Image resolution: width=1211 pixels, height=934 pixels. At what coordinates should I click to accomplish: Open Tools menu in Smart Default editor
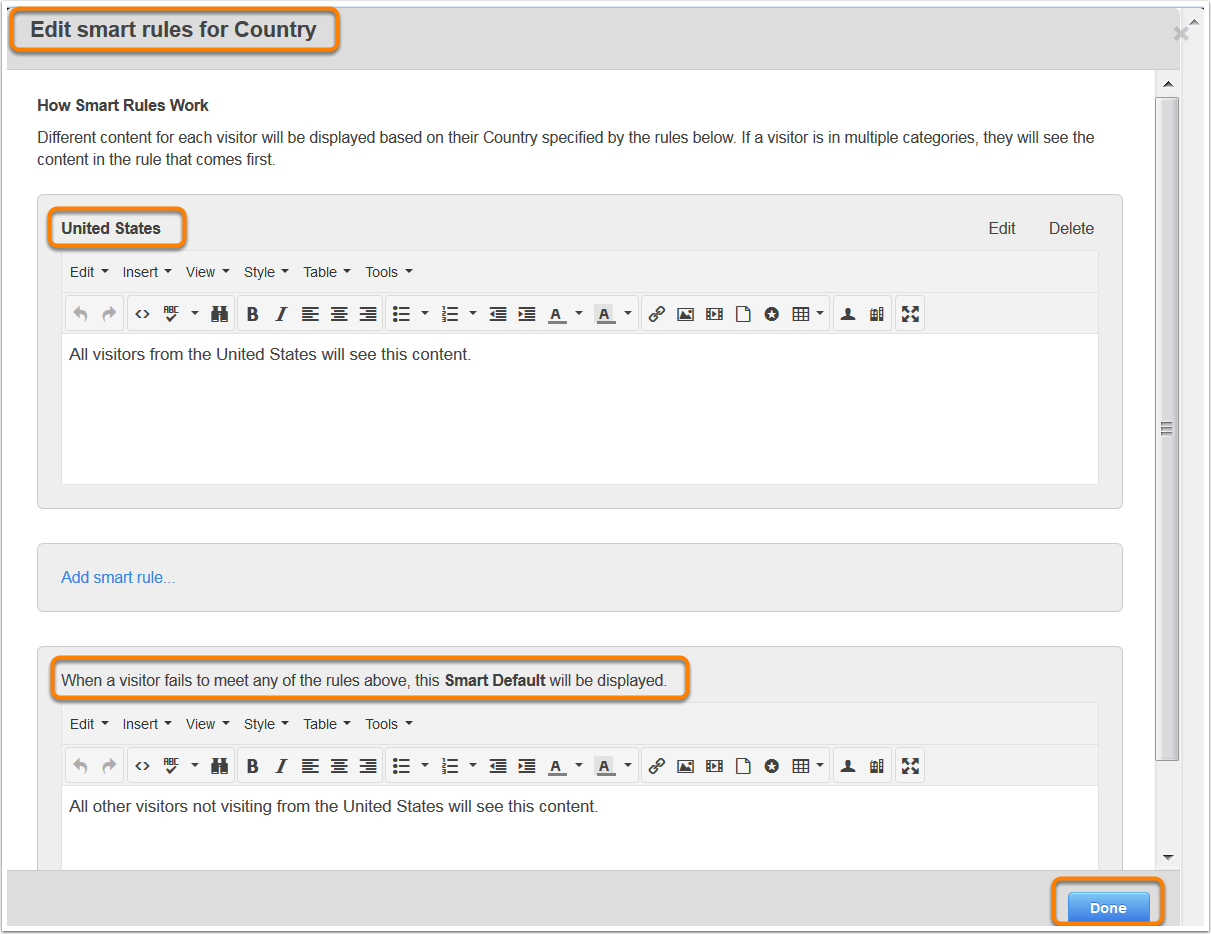pyautogui.click(x=388, y=724)
